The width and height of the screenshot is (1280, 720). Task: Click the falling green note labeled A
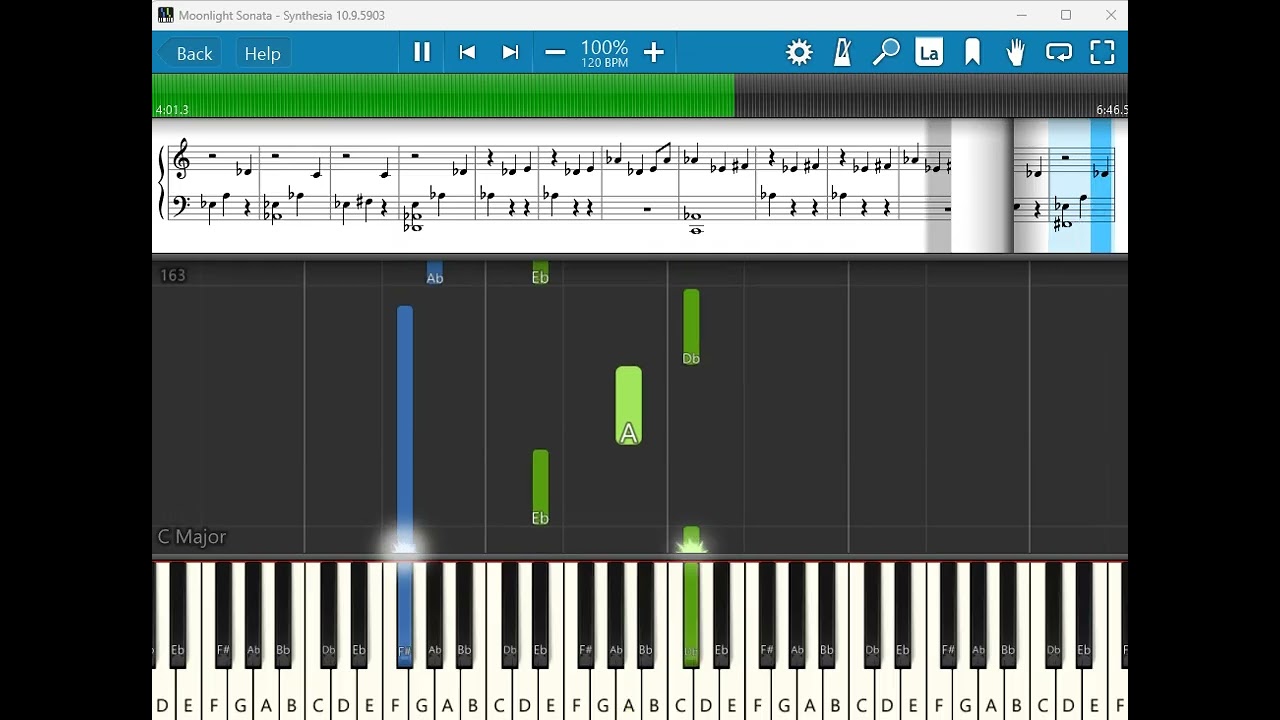628,405
